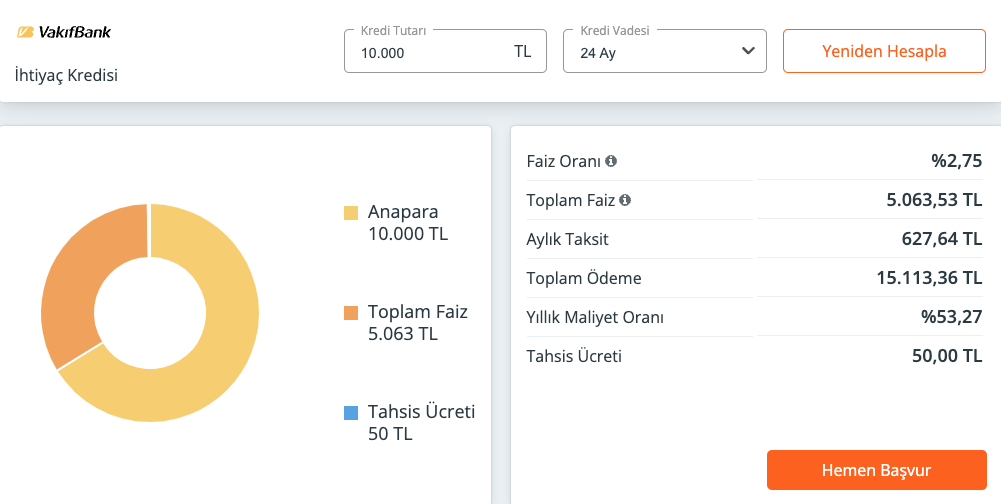Image resolution: width=1001 pixels, height=504 pixels.
Task: Click the %2,75 interest rate value
Action: tap(956, 161)
